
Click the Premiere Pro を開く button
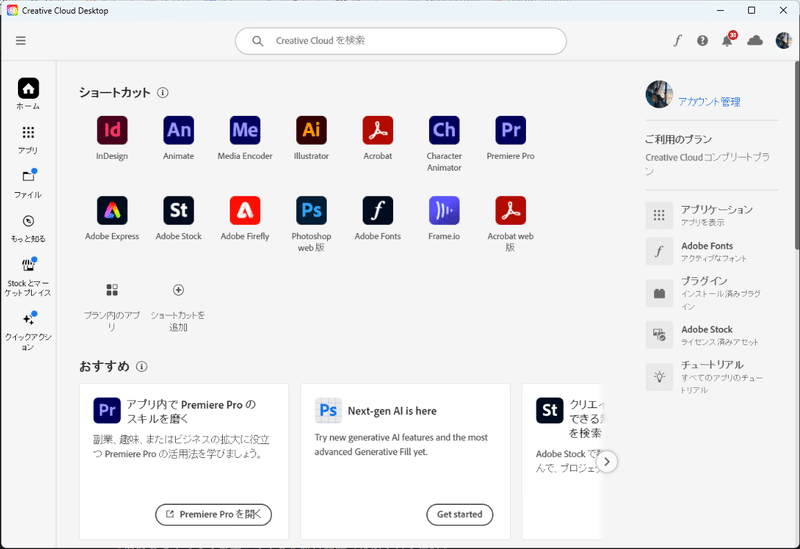click(x=213, y=514)
